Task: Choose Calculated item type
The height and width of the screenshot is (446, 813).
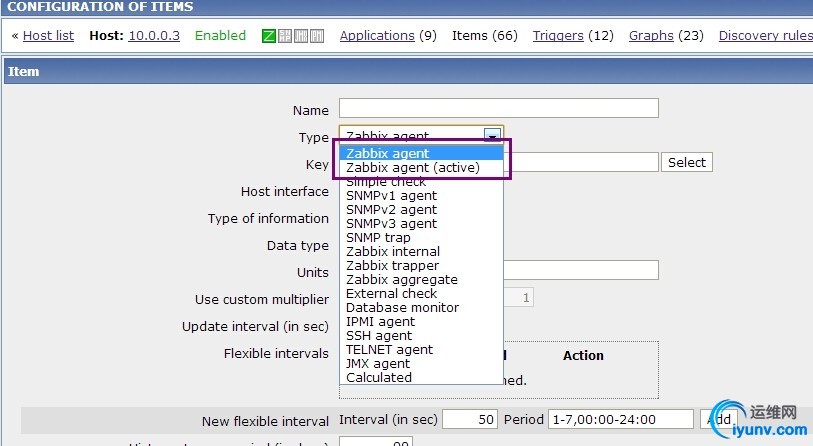Action: click(421, 378)
